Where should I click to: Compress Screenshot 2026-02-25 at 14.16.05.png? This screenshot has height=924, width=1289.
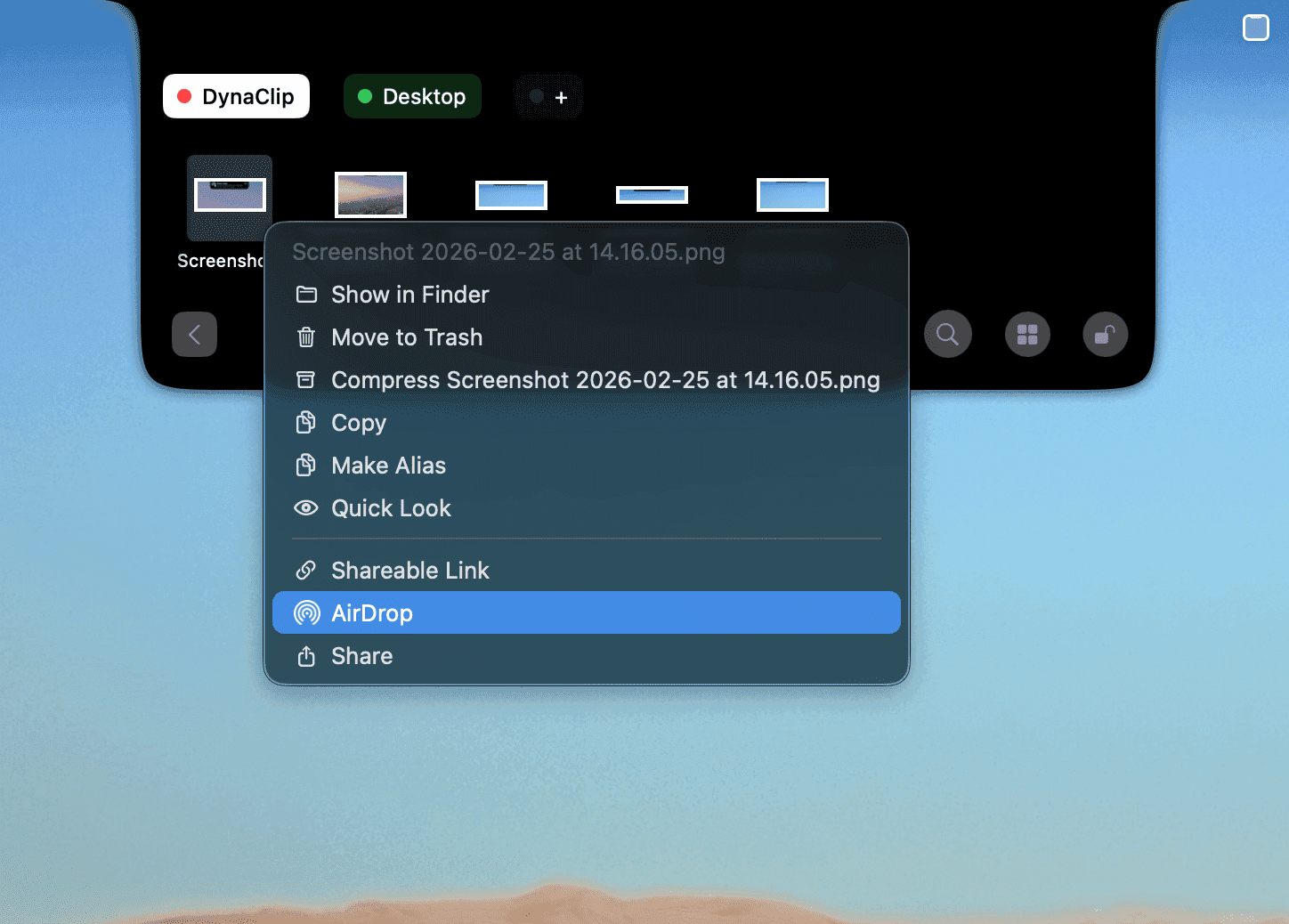coord(587,380)
